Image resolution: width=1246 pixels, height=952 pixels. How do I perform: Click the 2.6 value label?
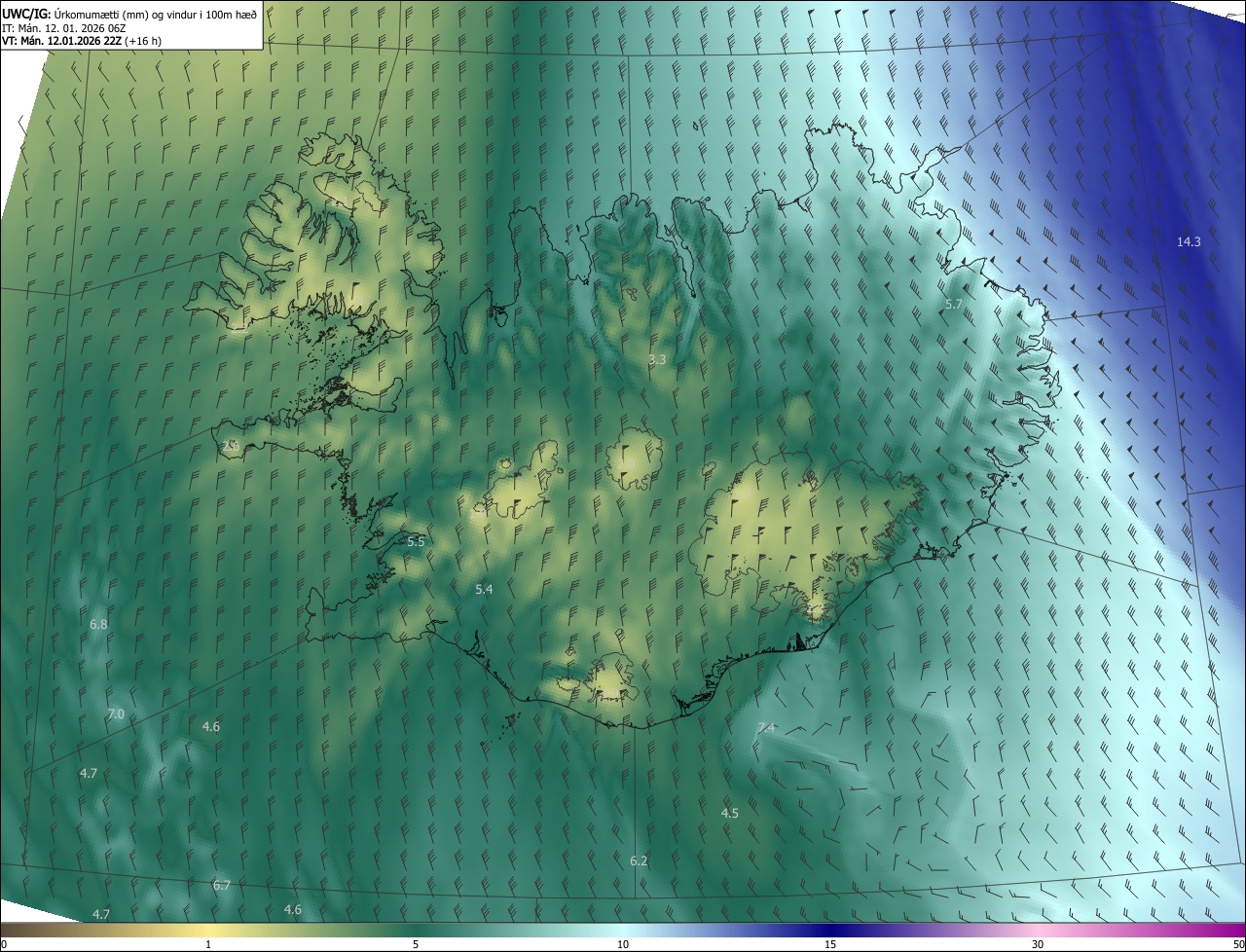click(231, 446)
